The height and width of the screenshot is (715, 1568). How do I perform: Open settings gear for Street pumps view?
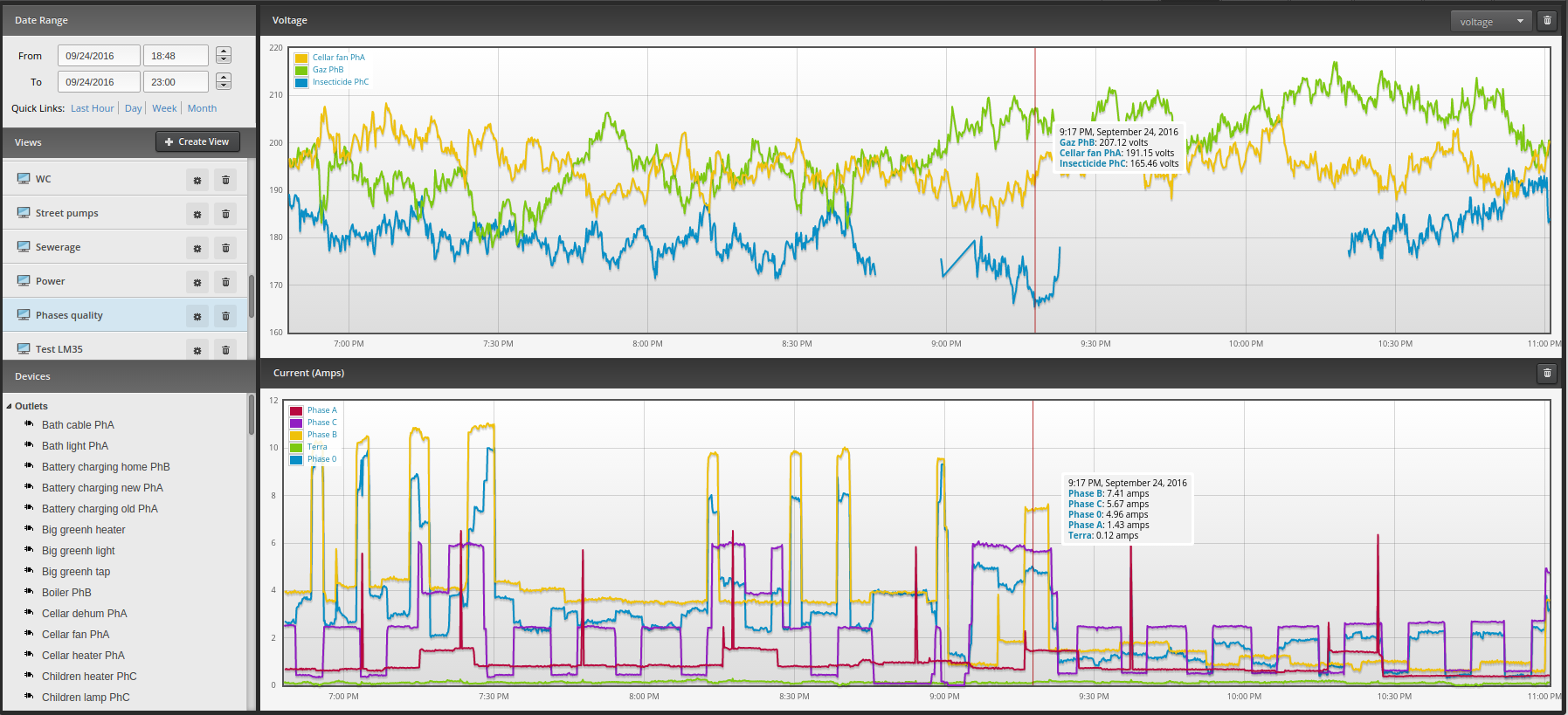pos(197,214)
